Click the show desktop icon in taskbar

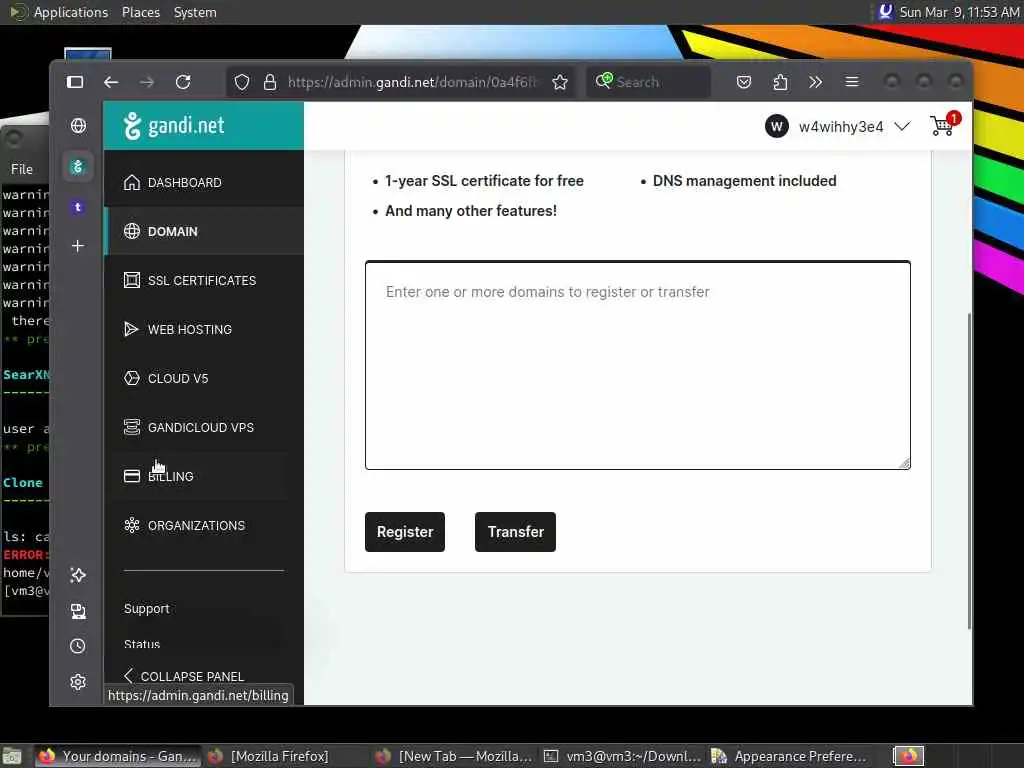tap(11, 756)
